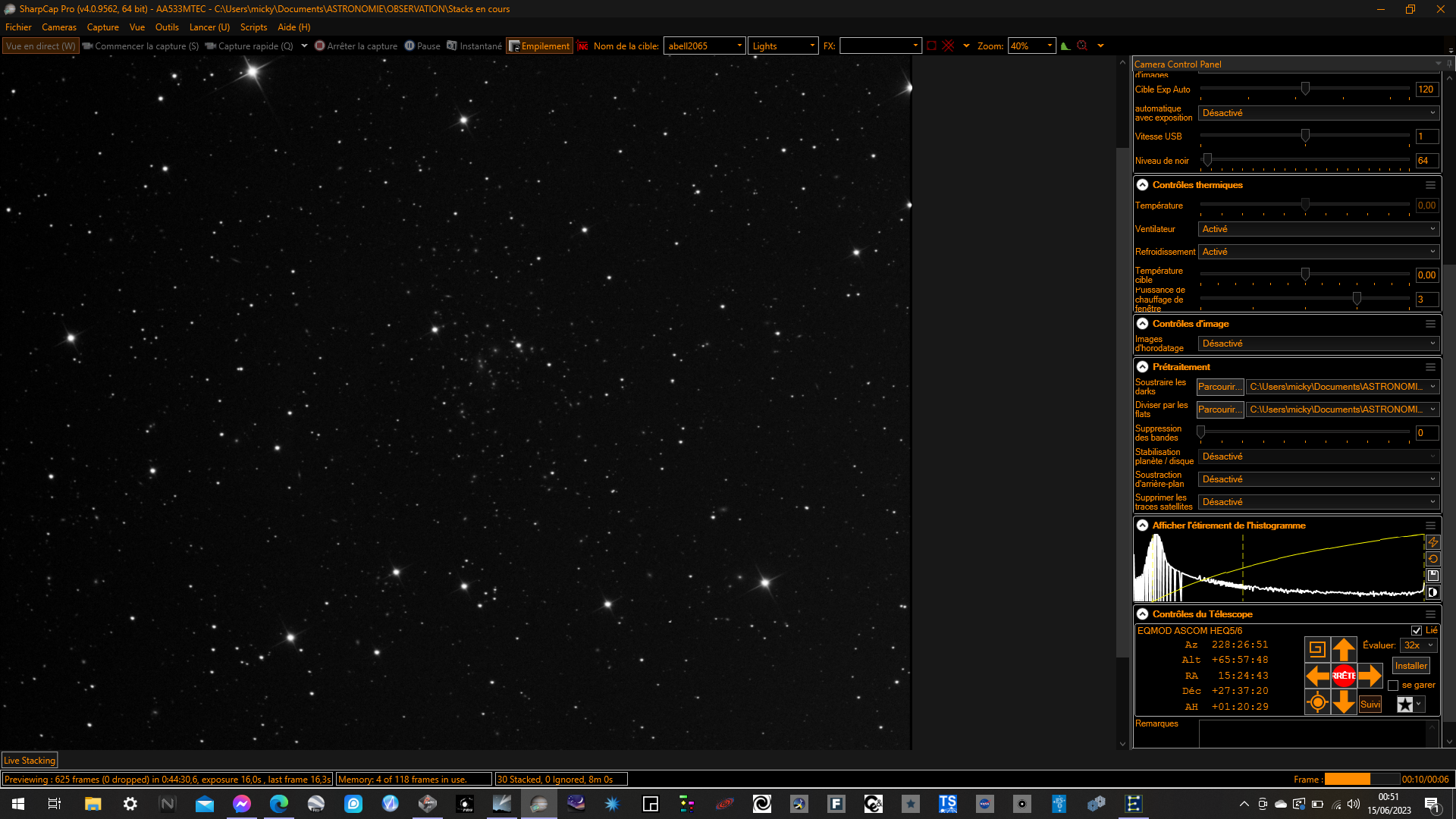Screen dimensions: 1456x819
Task: Open the Évaluer rate dropdown showing 32x
Action: (x=1418, y=645)
